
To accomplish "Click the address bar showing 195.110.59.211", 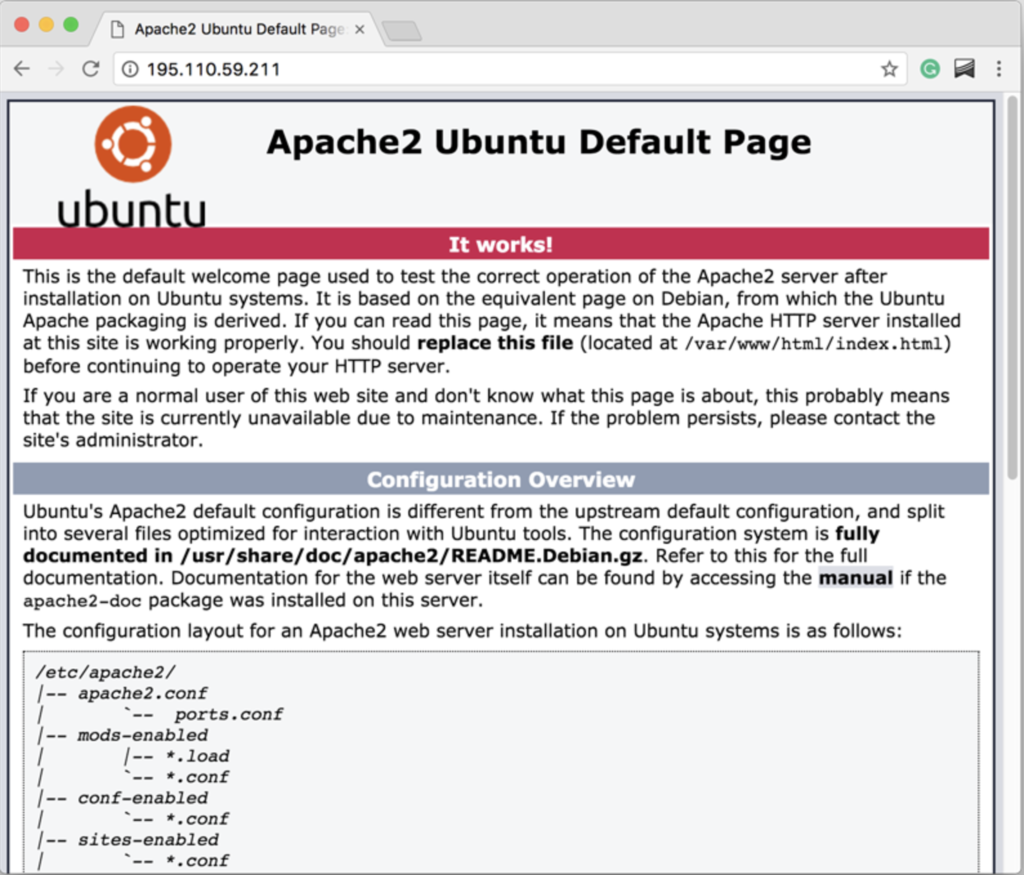I will [509, 69].
